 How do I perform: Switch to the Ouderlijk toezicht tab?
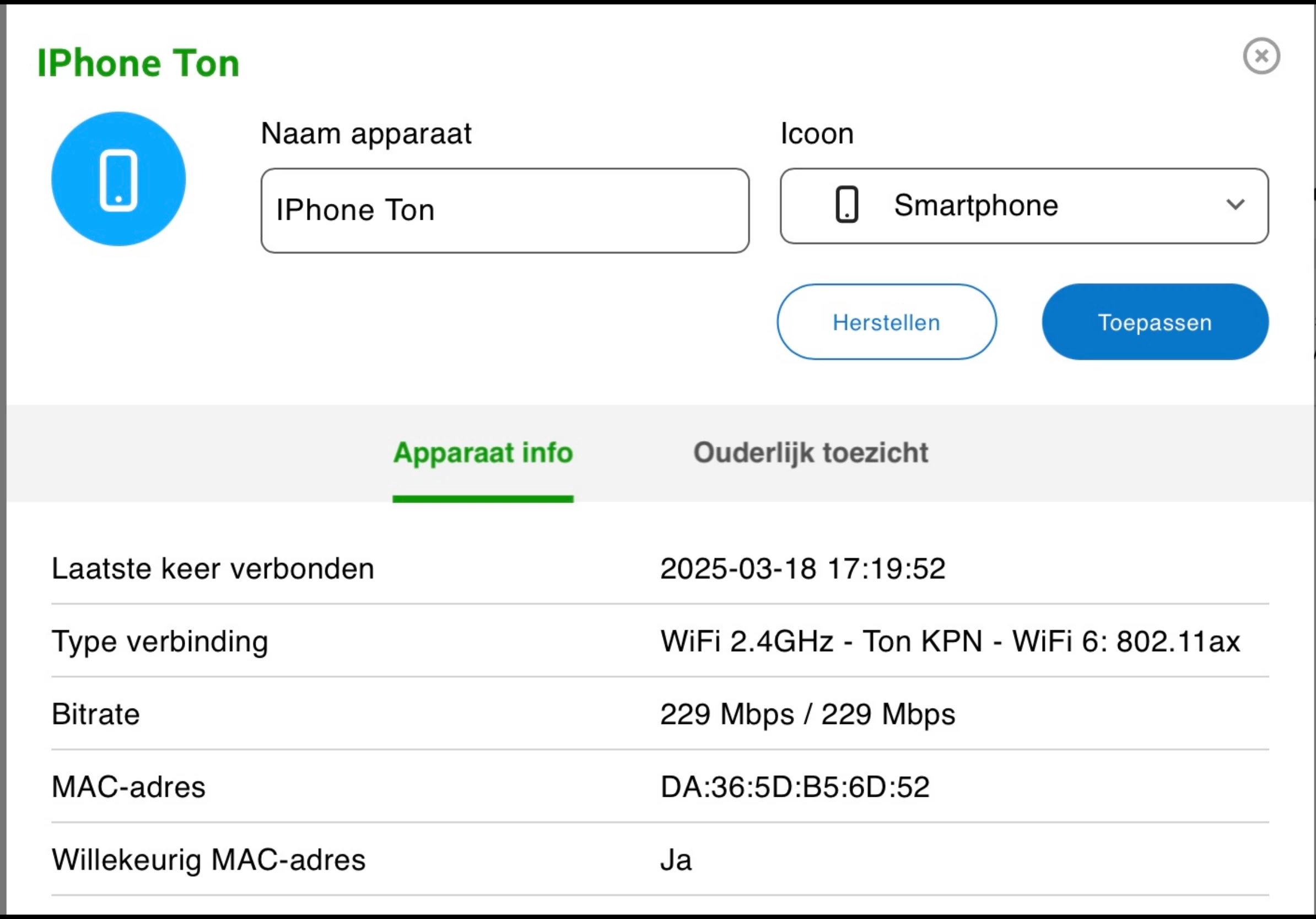811,453
